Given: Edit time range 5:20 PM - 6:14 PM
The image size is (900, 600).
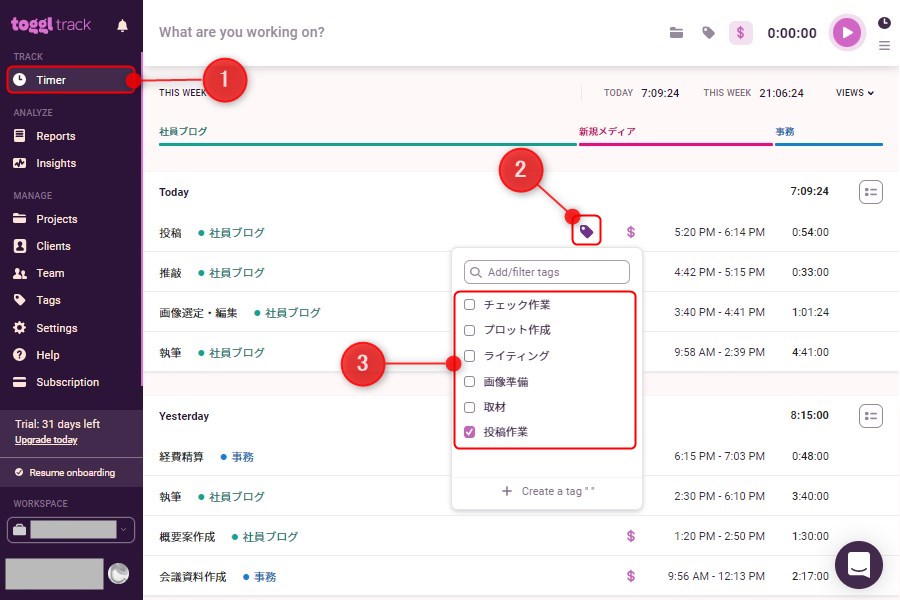Looking at the screenshot, I should 719,232.
